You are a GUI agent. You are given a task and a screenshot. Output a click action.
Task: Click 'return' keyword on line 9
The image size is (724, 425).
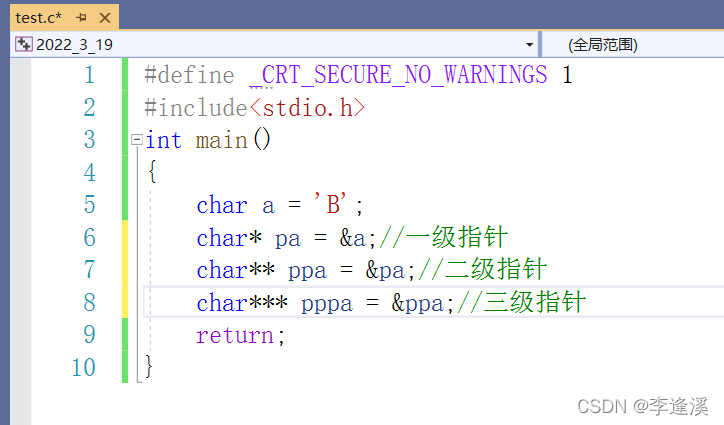tap(235, 335)
